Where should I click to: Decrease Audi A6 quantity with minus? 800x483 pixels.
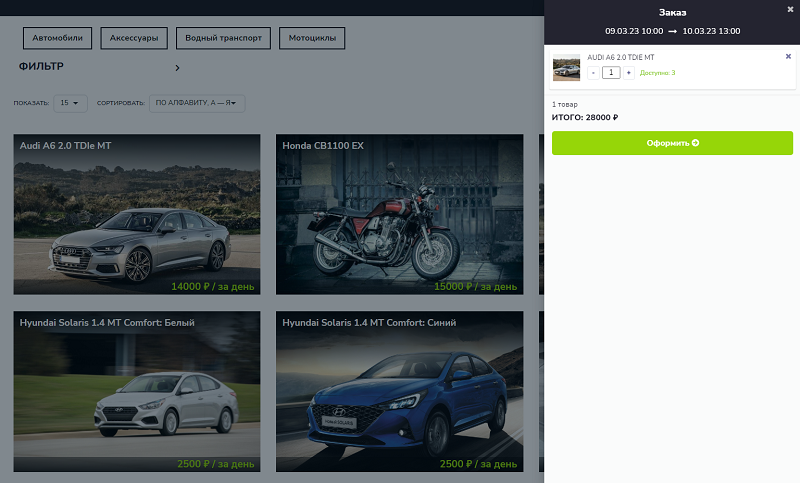pos(593,73)
